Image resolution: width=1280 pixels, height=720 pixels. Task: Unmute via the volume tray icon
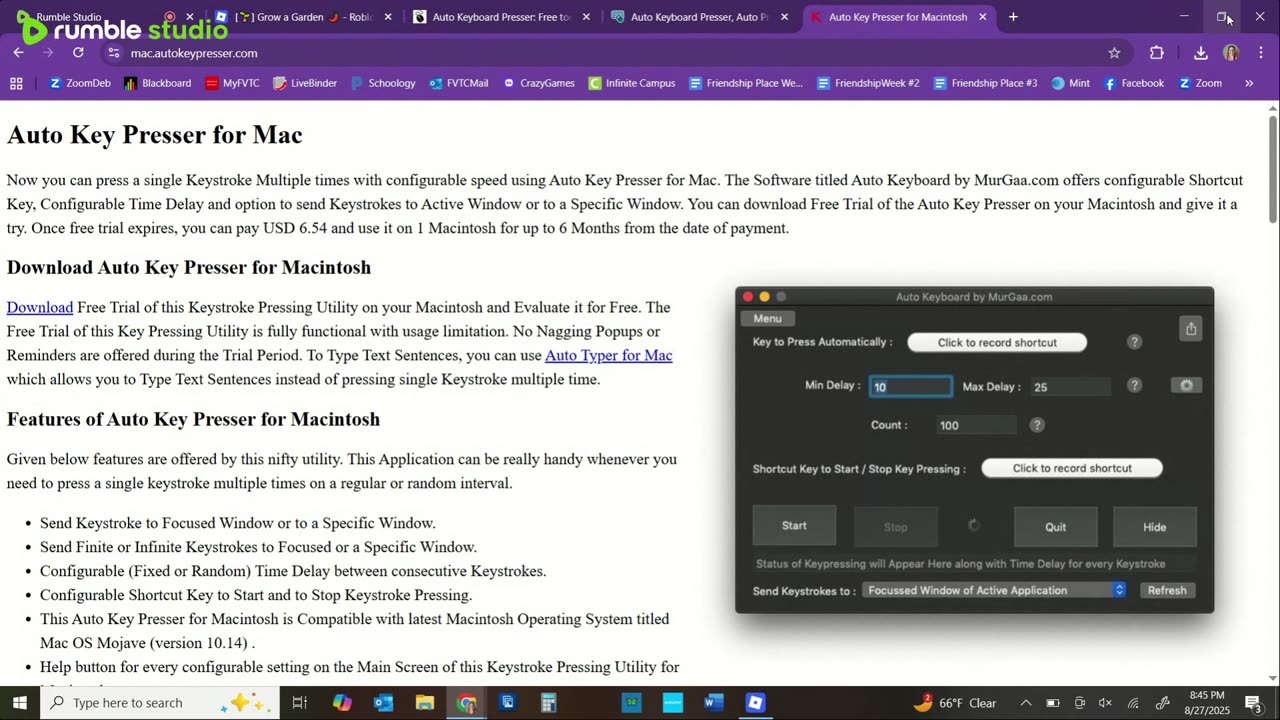(1105, 703)
